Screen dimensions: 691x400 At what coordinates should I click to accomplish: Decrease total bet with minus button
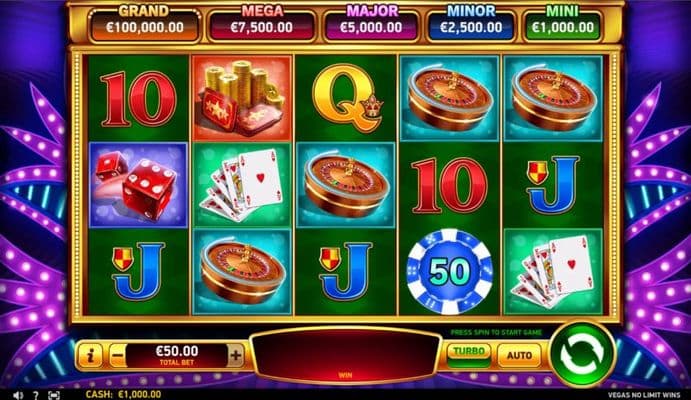[x=118, y=355]
